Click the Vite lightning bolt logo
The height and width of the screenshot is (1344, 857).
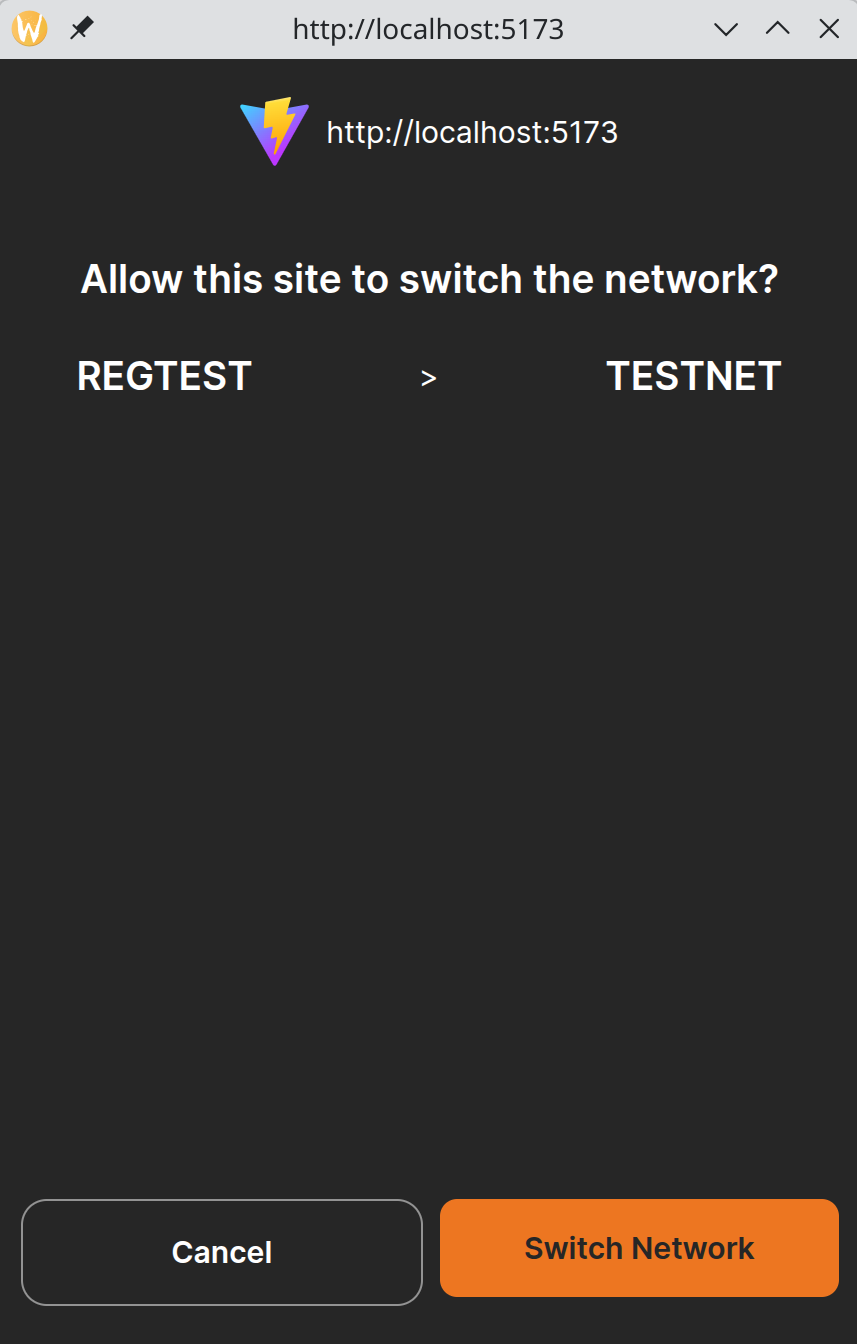[x=274, y=131]
